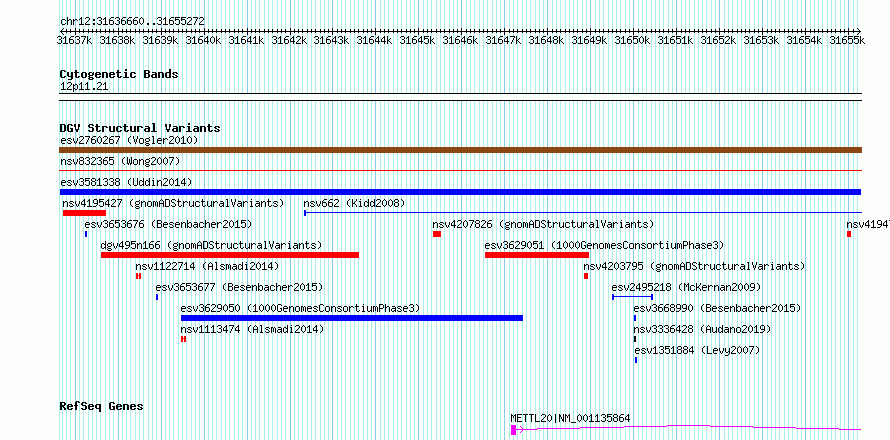
Task: Click the brown esv2760267 Vogler2010 variant bar
Action: pyautogui.click(x=460, y=150)
